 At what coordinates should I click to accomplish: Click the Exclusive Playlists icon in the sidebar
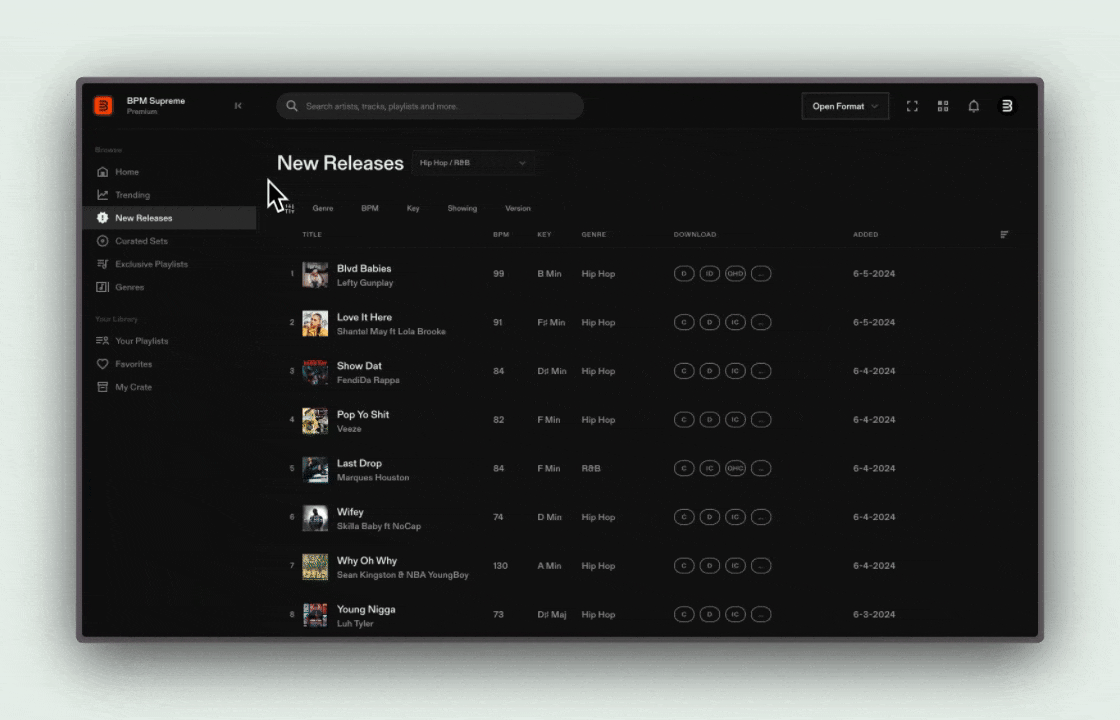[x=102, y=264]
